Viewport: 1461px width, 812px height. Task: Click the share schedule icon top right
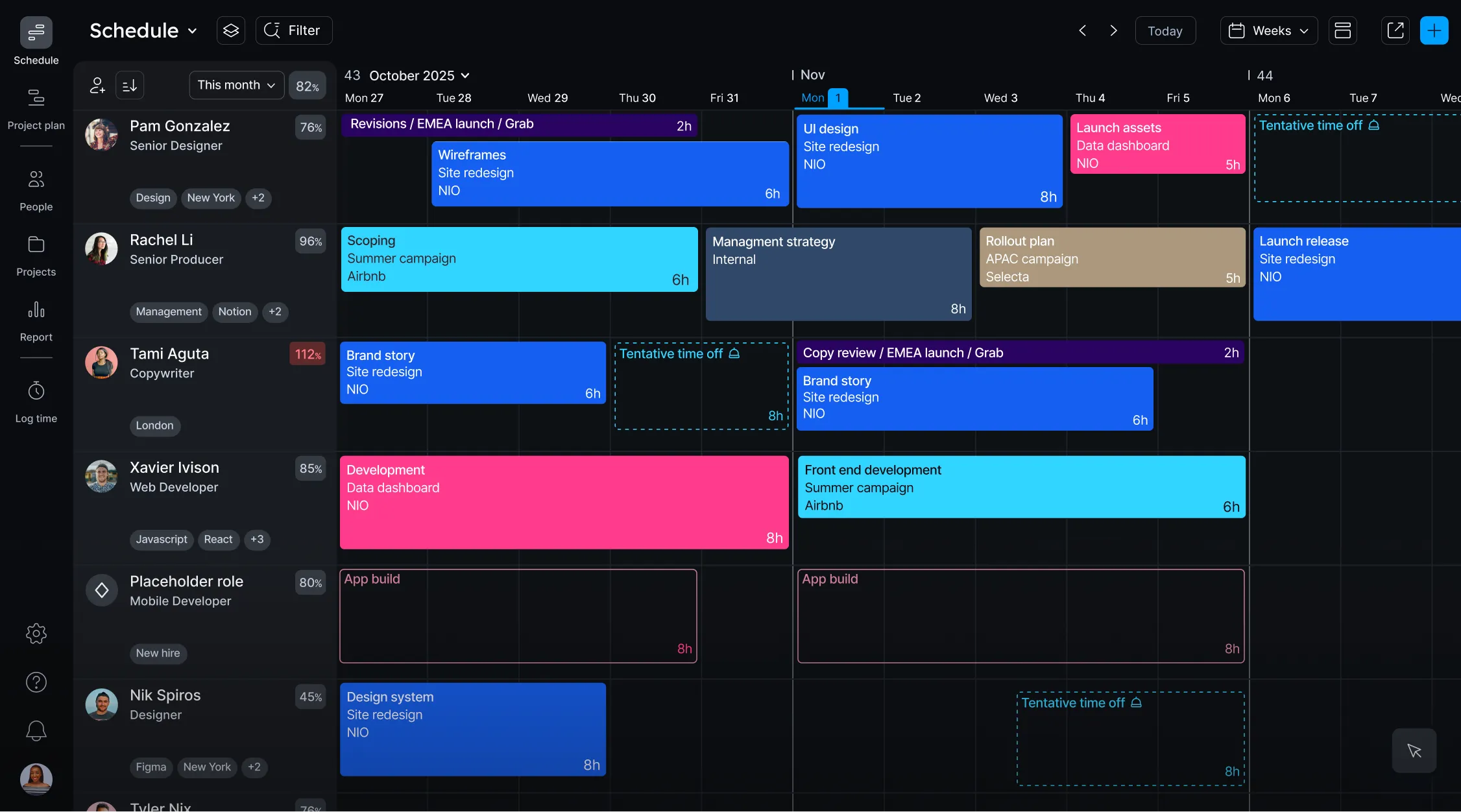click(x=1395, y=30)
